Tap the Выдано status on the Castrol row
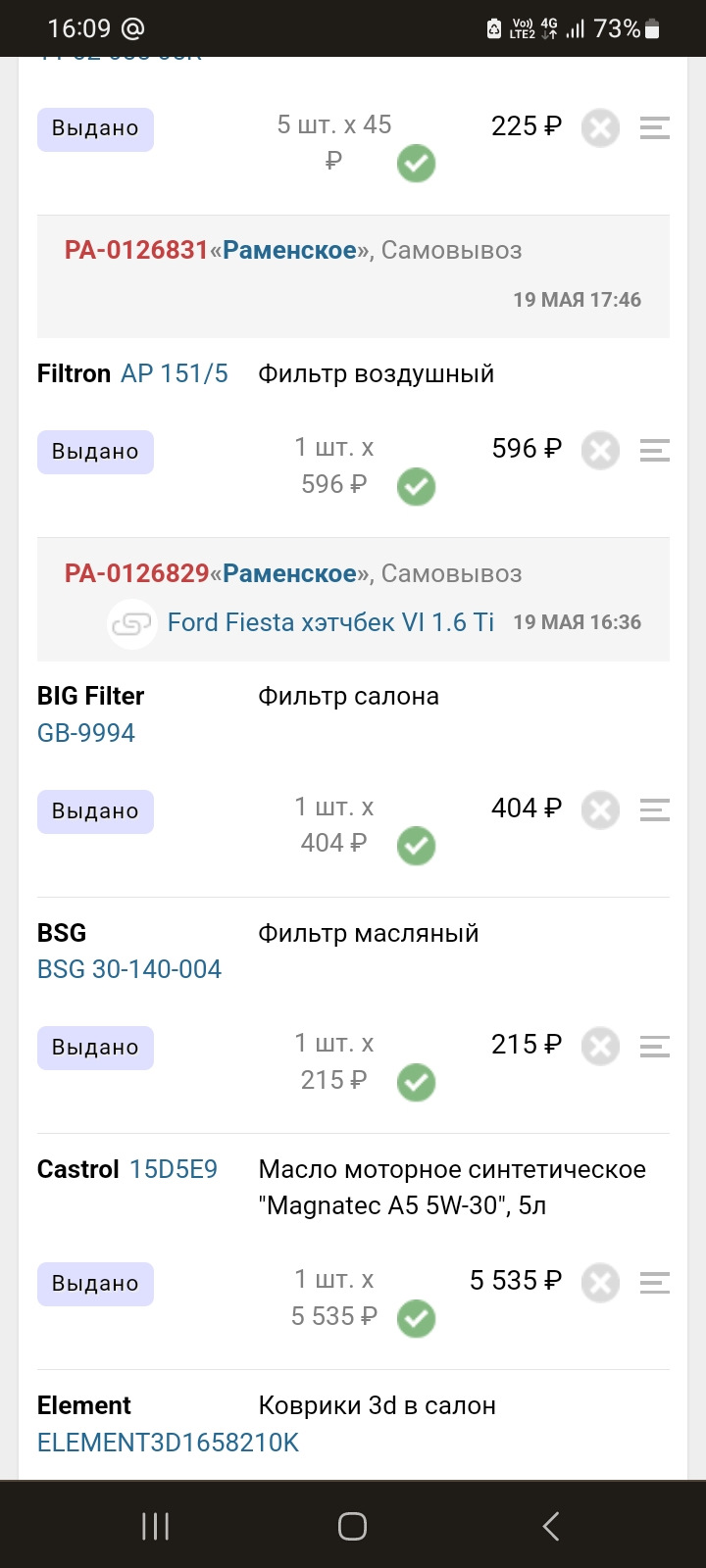The image size is (706, 1568). coord(95,1284)
